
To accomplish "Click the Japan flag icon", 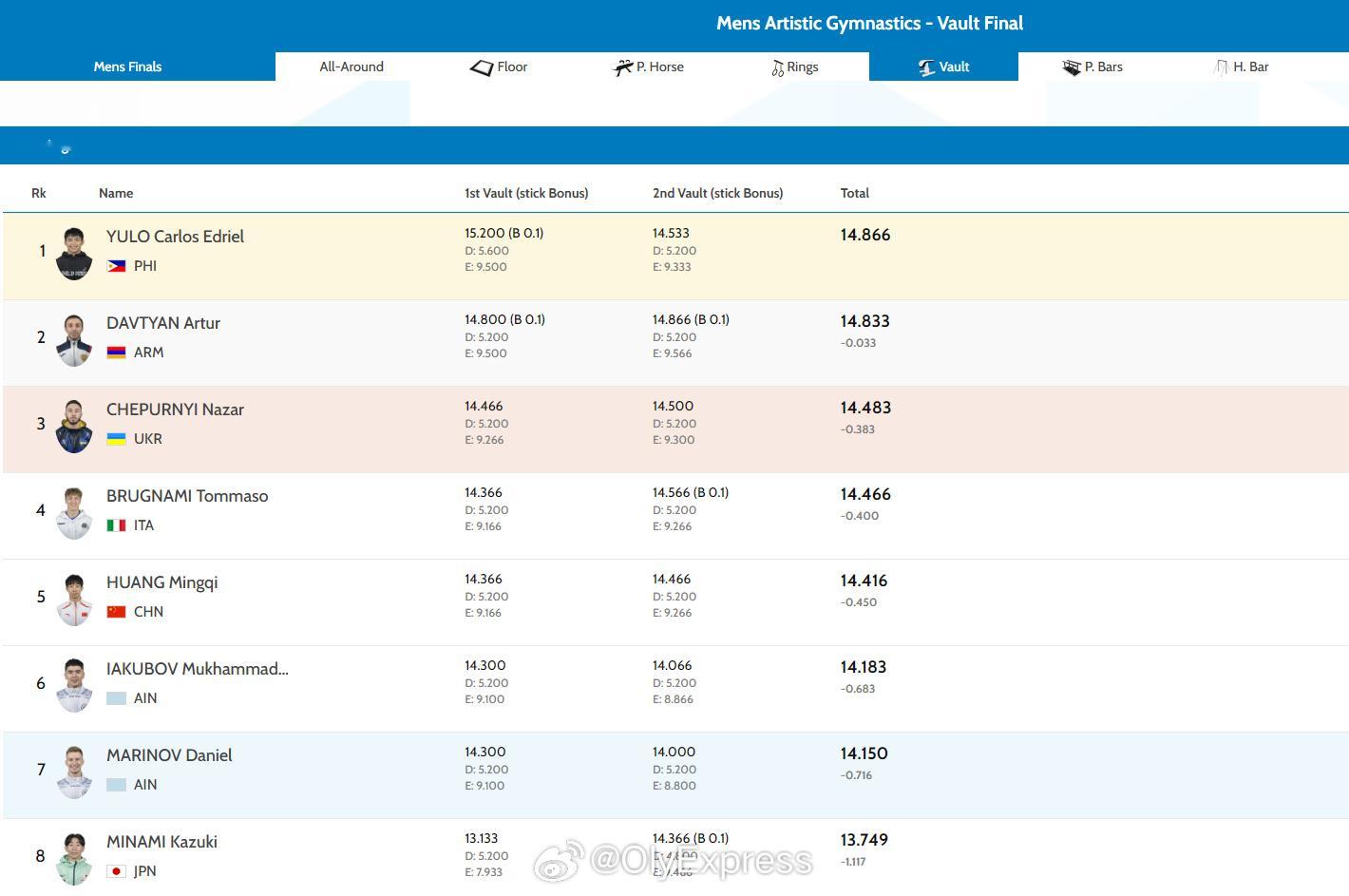I will pyautogui.click(x=116, y=871).
